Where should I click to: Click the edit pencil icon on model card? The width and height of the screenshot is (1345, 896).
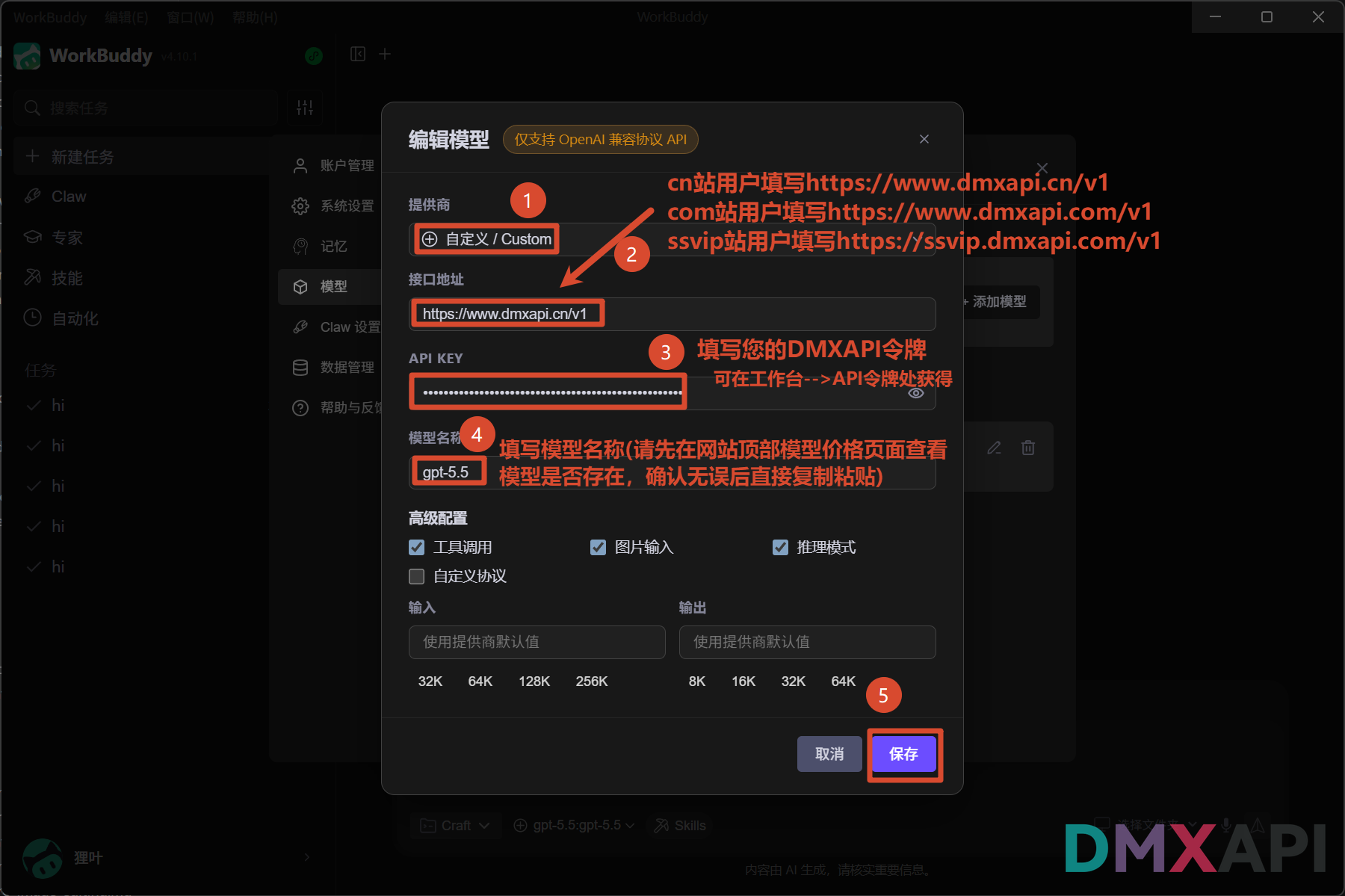[x=994, y=448]
